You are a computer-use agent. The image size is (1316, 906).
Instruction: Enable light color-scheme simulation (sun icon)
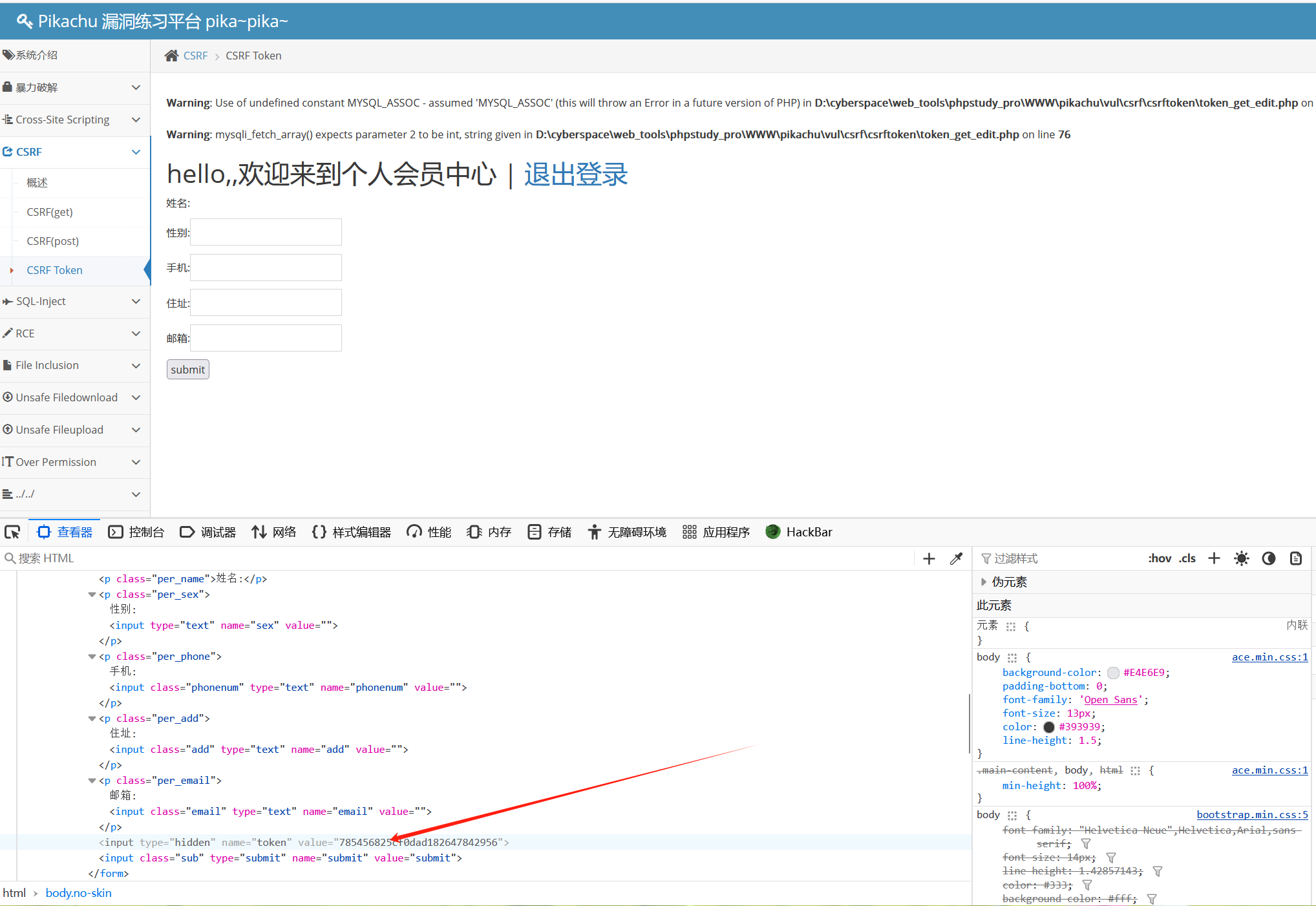(1241, 558)
